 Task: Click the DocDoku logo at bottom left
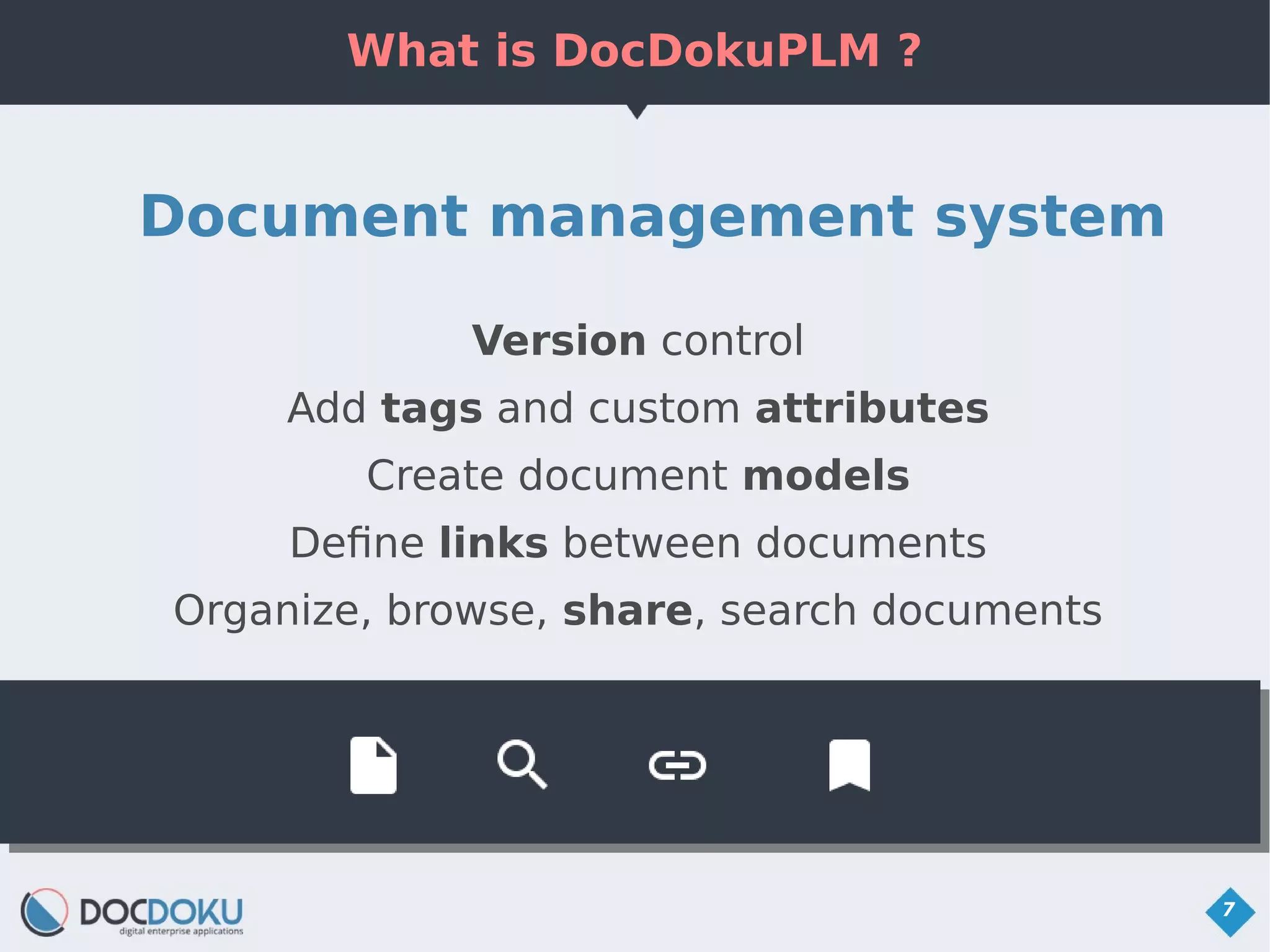click(x=131, y=912)
